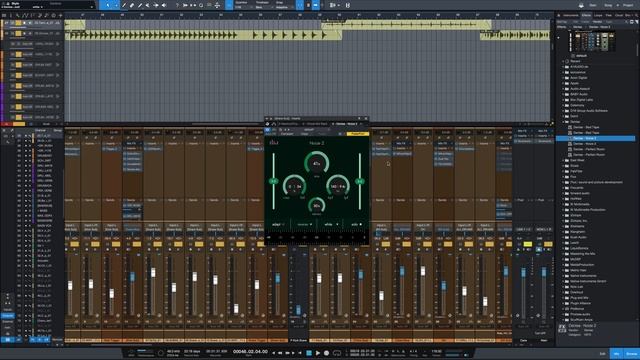Click the left level slider in Noise 2
This screenshot has width=640, height=360.
[x=273, y=181]
